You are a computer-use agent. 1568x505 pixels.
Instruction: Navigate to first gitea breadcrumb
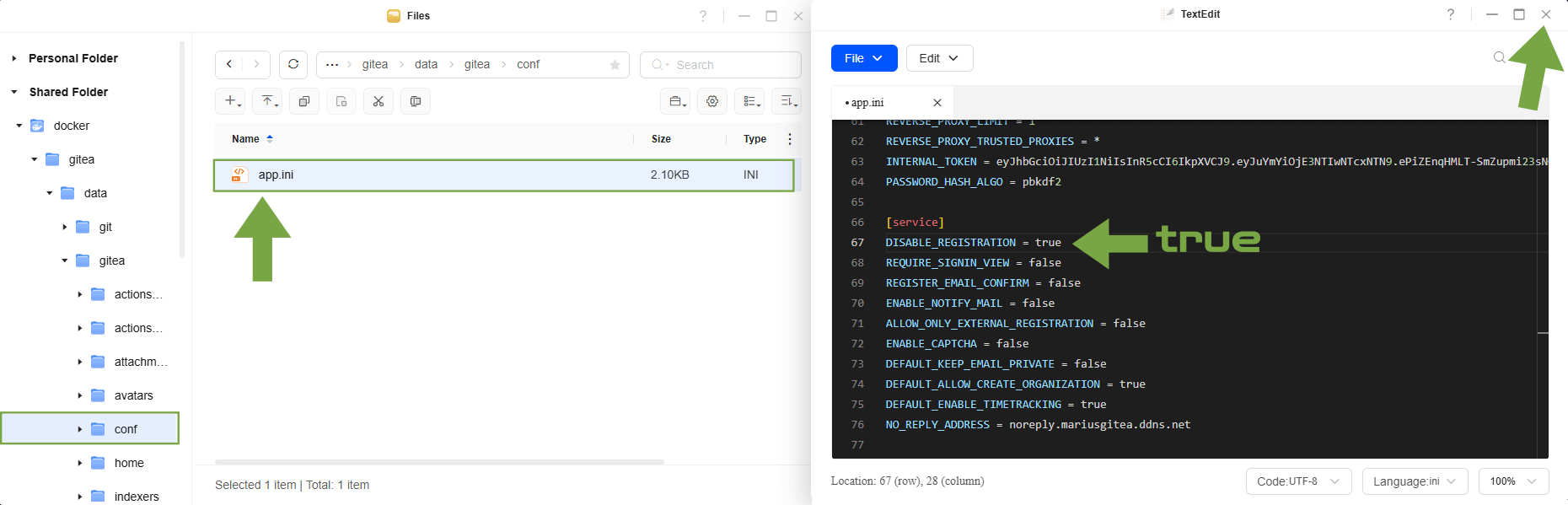pyautogui.click(x=375, y=64)
